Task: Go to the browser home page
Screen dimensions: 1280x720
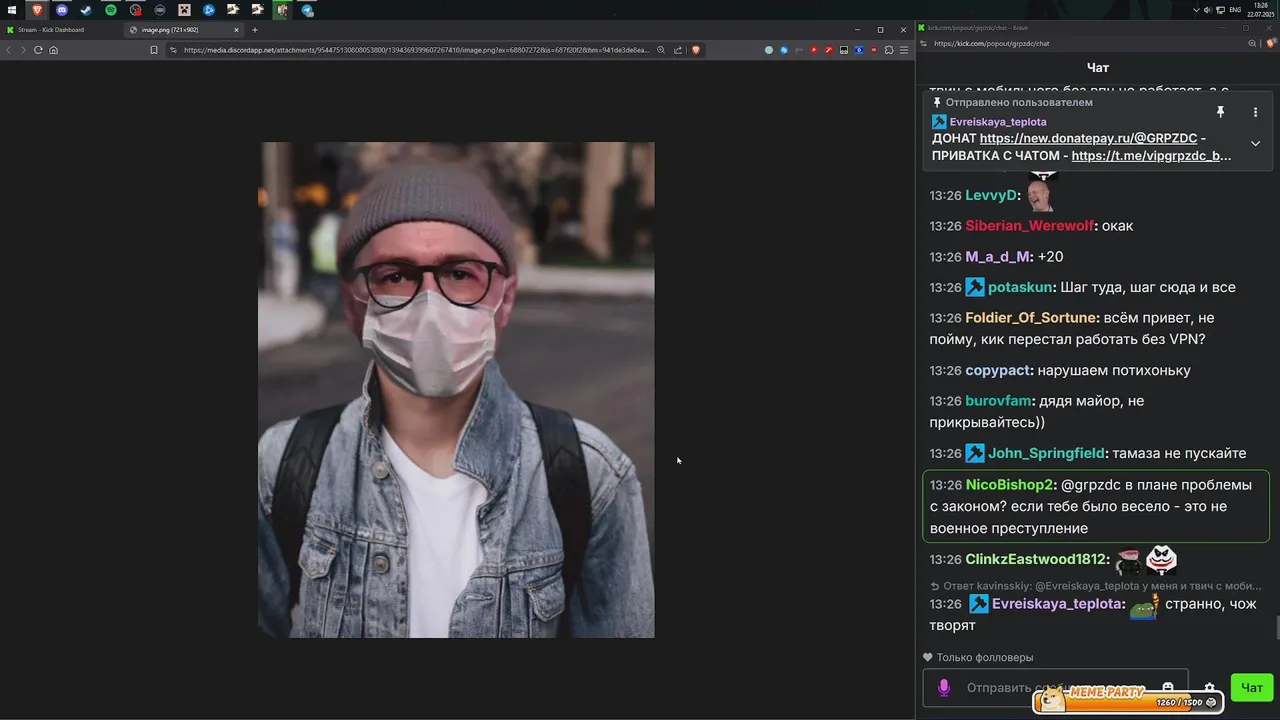Action: pyautogui.click(x=53, y=50)
